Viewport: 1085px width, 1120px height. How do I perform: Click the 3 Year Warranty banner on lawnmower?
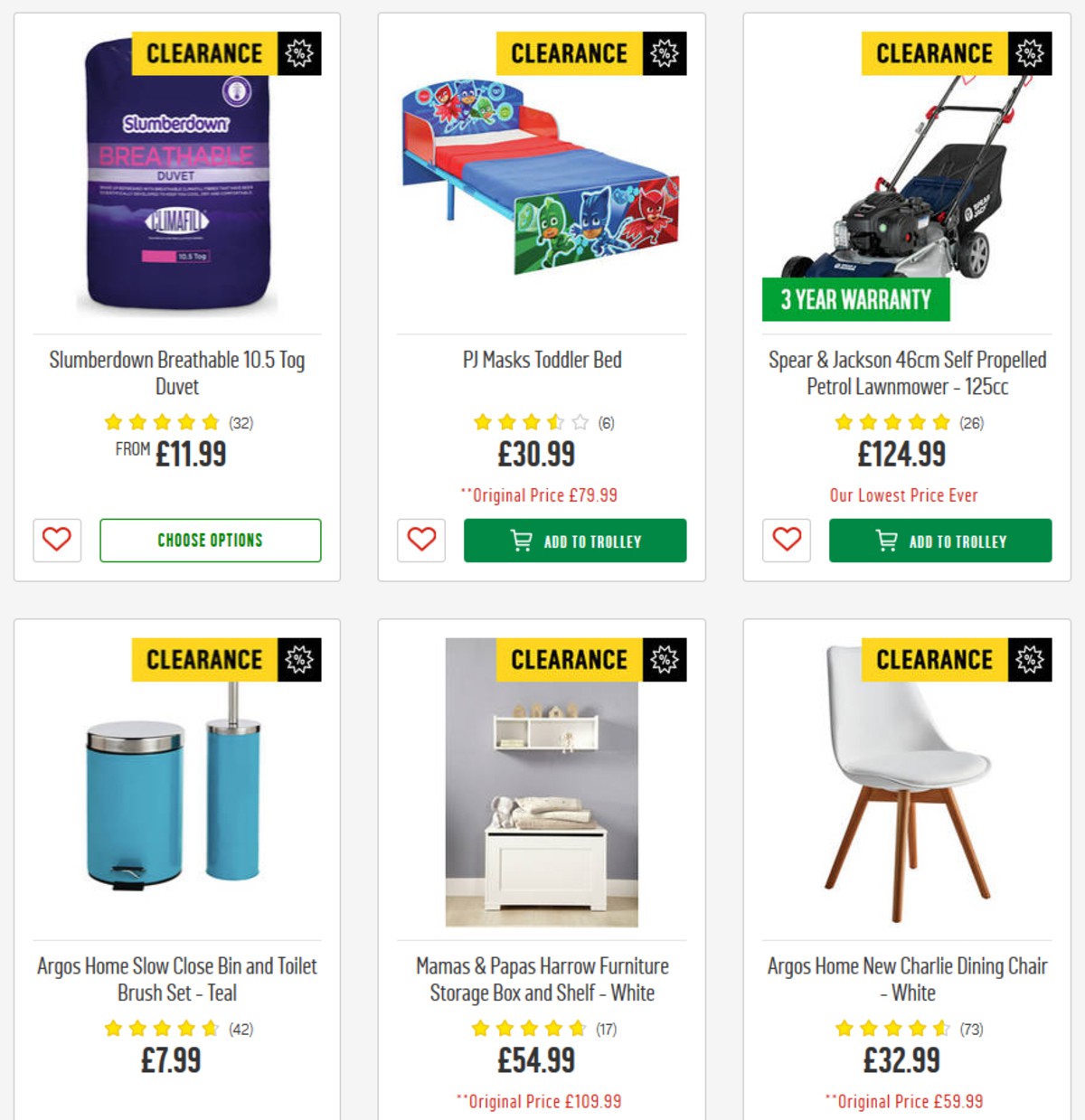(x=855, y=298)
